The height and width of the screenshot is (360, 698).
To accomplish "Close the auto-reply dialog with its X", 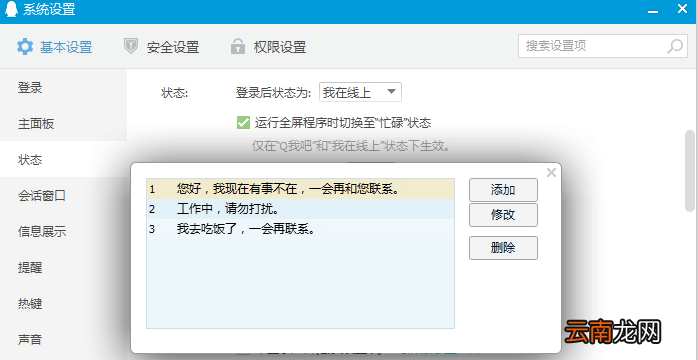I will [x=551, y=173].
